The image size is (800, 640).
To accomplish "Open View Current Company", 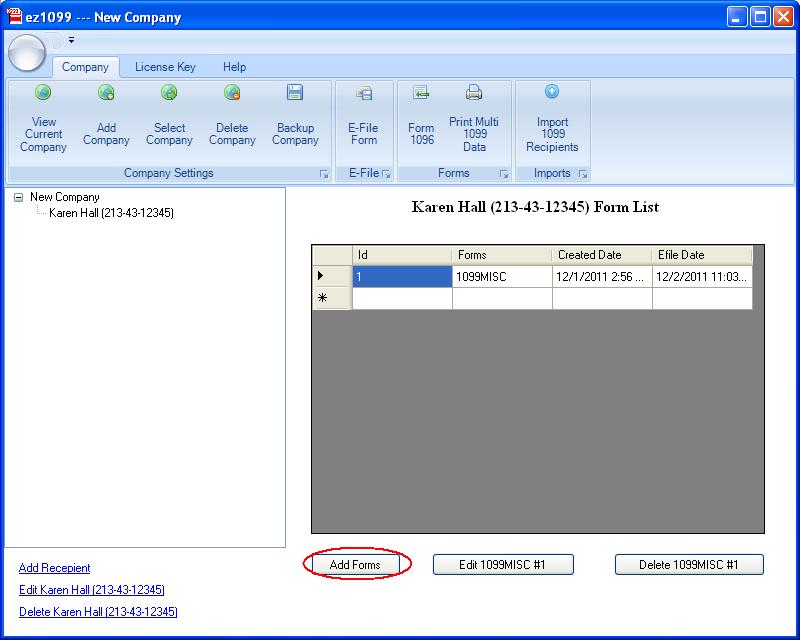I will click(x=43, y=120).
